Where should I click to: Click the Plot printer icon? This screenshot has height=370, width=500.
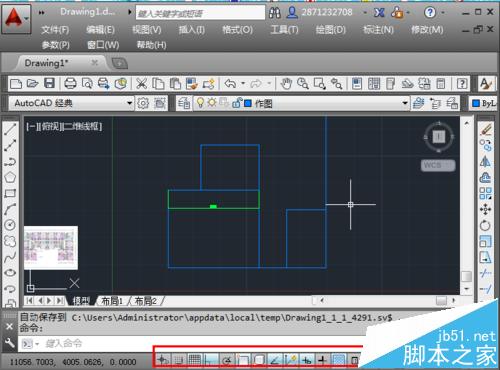70,83
